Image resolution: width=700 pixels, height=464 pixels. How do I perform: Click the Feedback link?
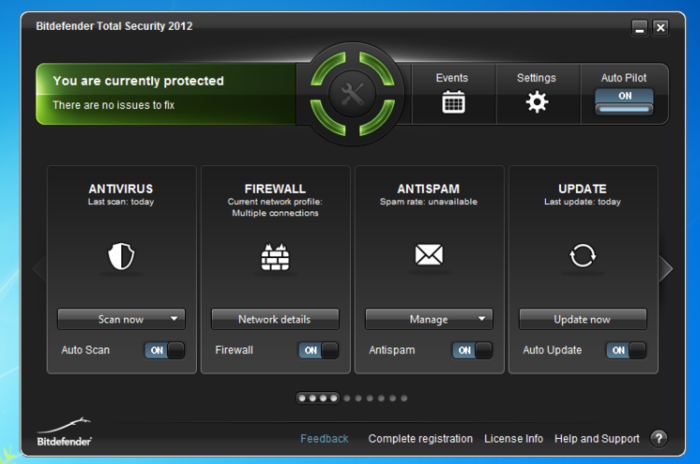point(324,439)
